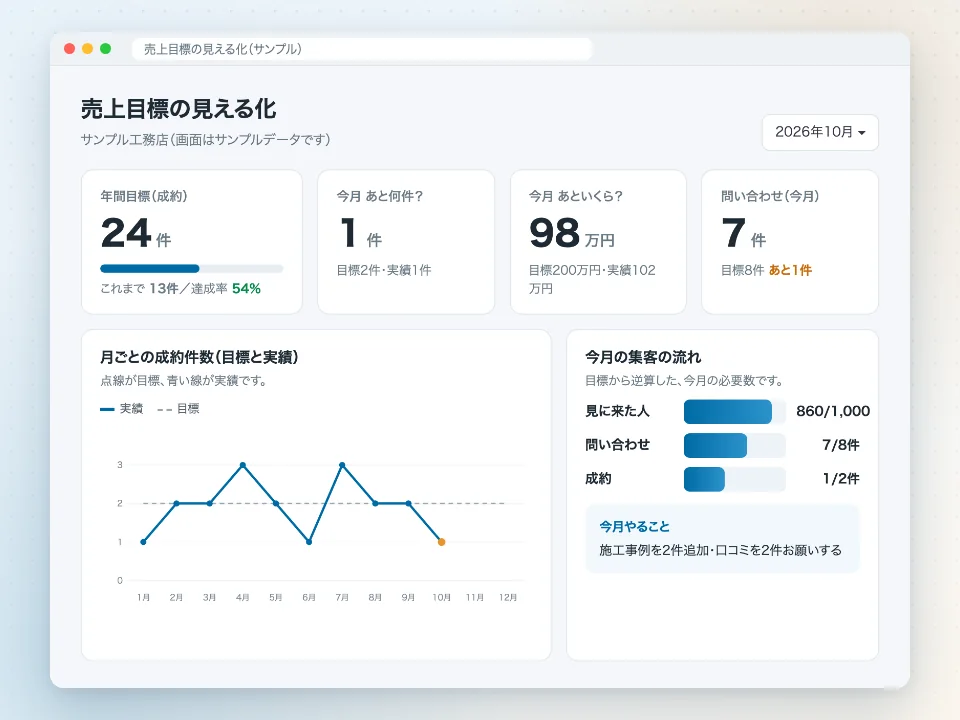
Task: Open the 2026年10月 month dropdown
Action: pyautogui.click(x=820, y=132)
